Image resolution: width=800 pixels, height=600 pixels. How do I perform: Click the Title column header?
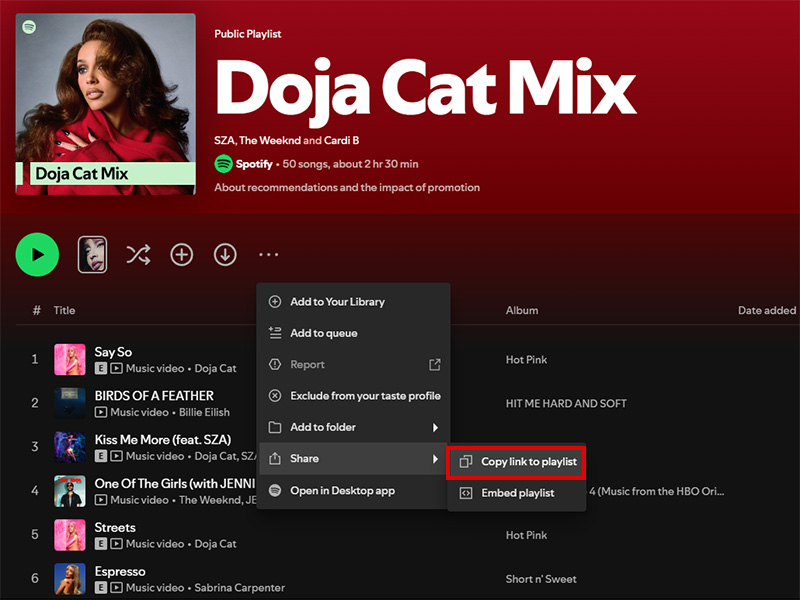point(64,310)
